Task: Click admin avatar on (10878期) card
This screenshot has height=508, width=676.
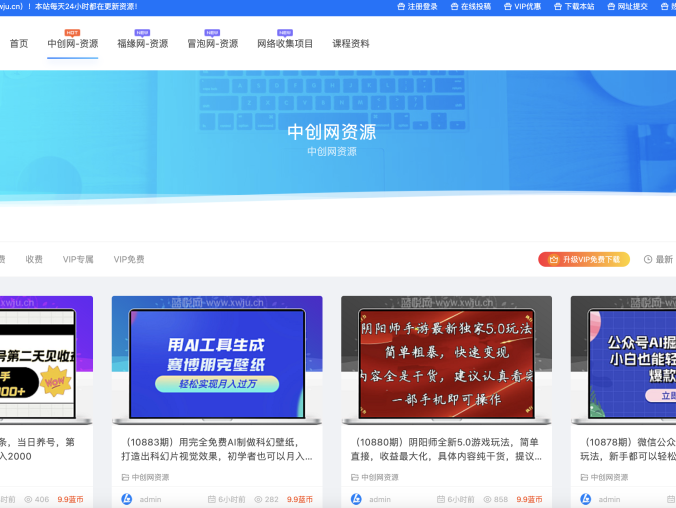Action: point(585,499)
